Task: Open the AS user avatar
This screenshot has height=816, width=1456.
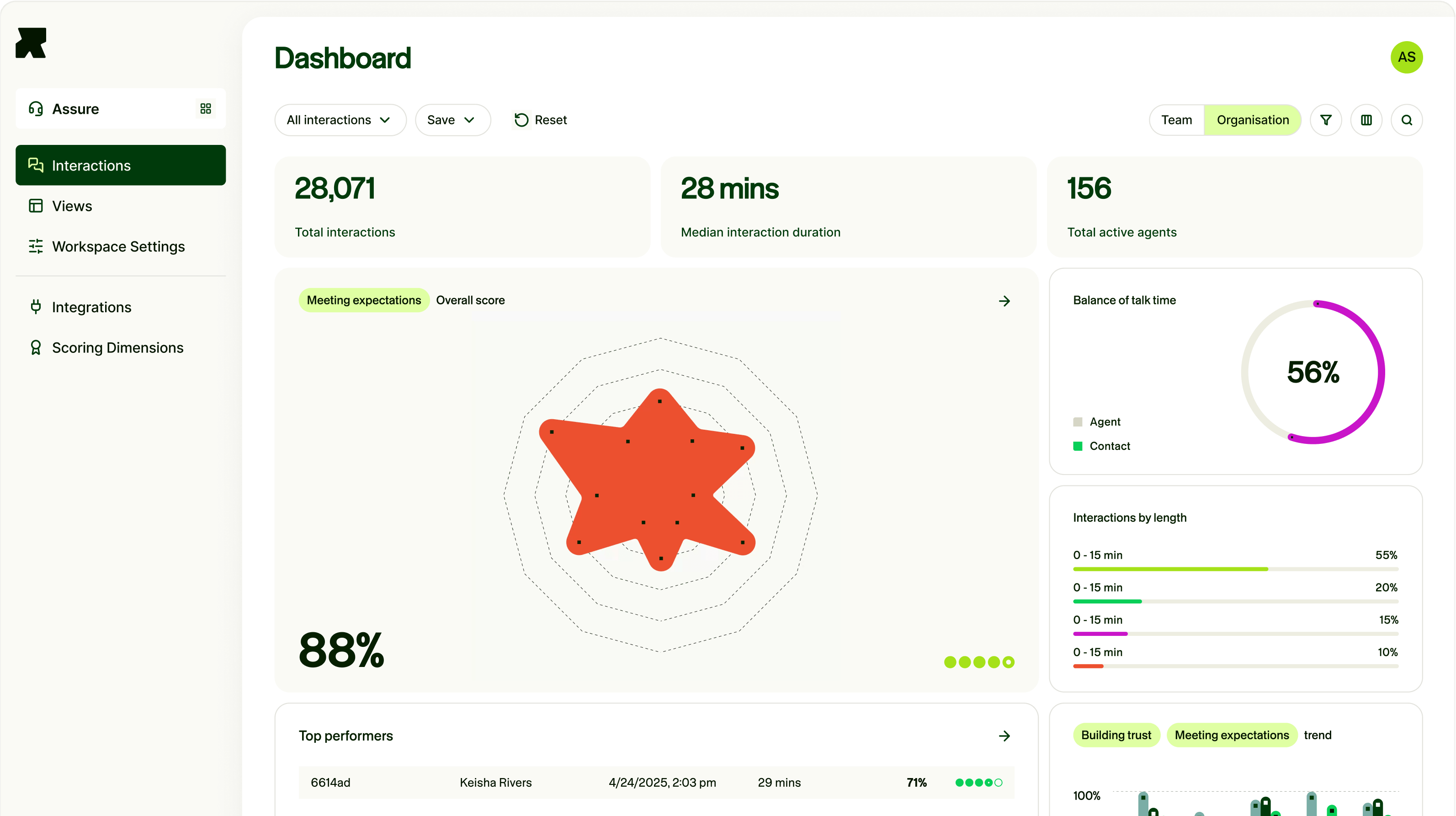Action: pyautogui.click(x=1406, y=57)
